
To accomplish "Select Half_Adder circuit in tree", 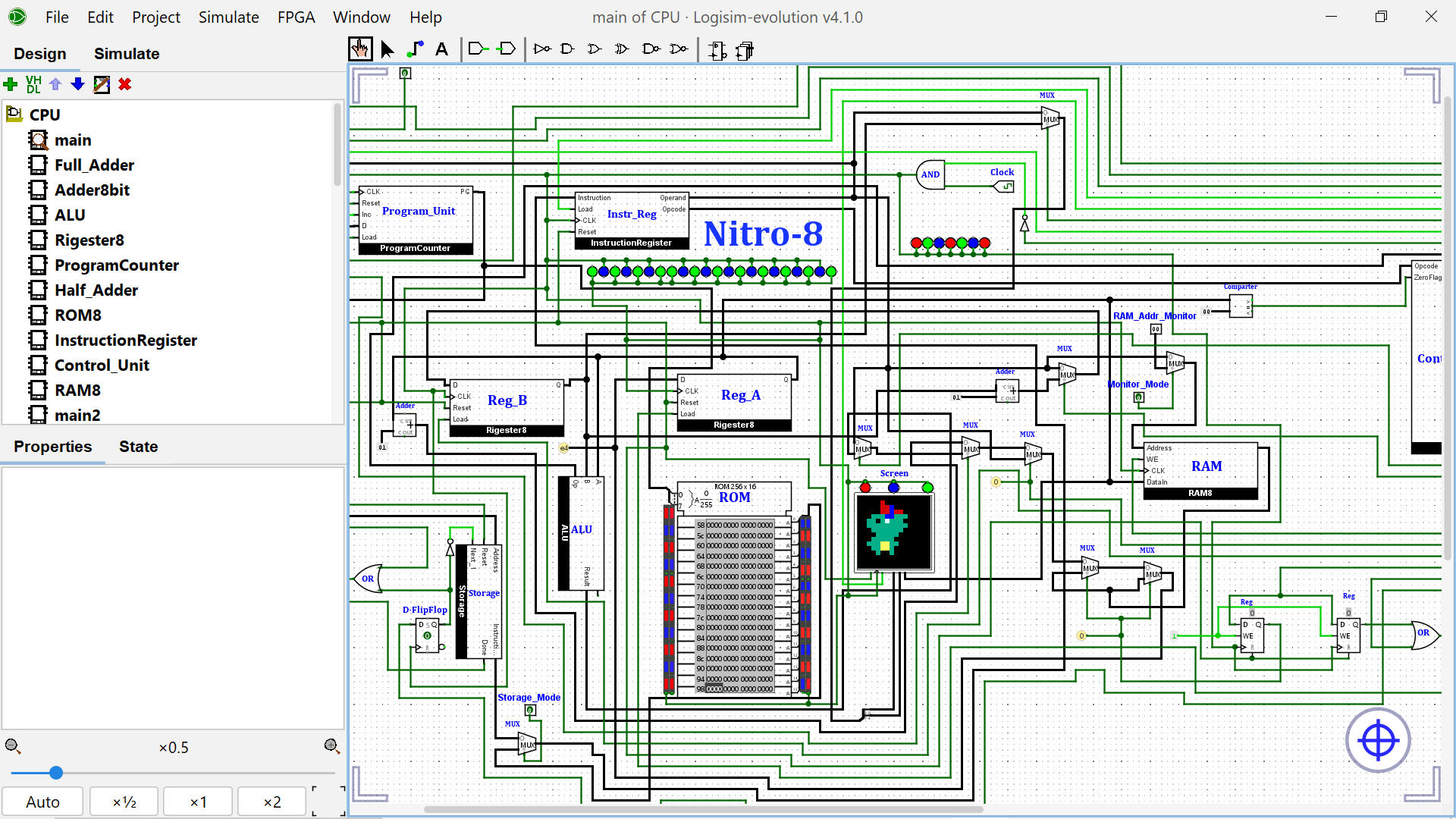I will 96,290.
